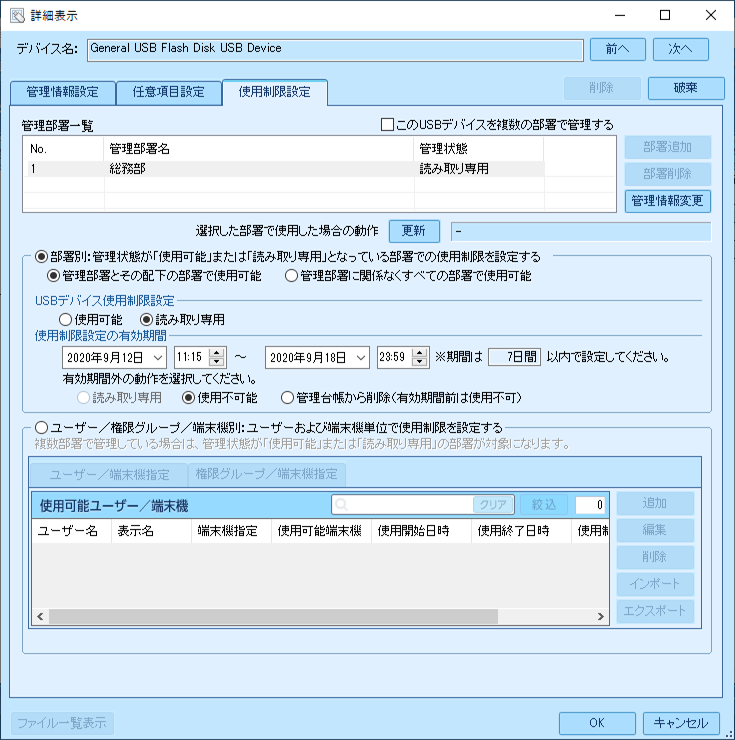
Task: Click the 管理部署名 column header
Action: click(259, 149)
